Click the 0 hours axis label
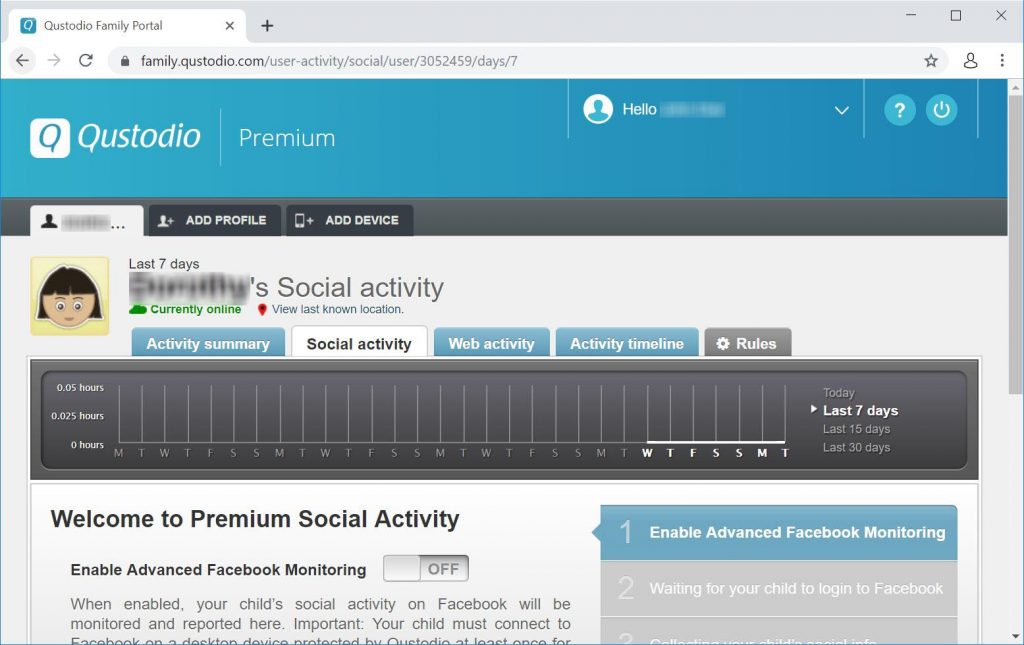The width and height of the screenshot is (1024, 645). pos(88,445)
